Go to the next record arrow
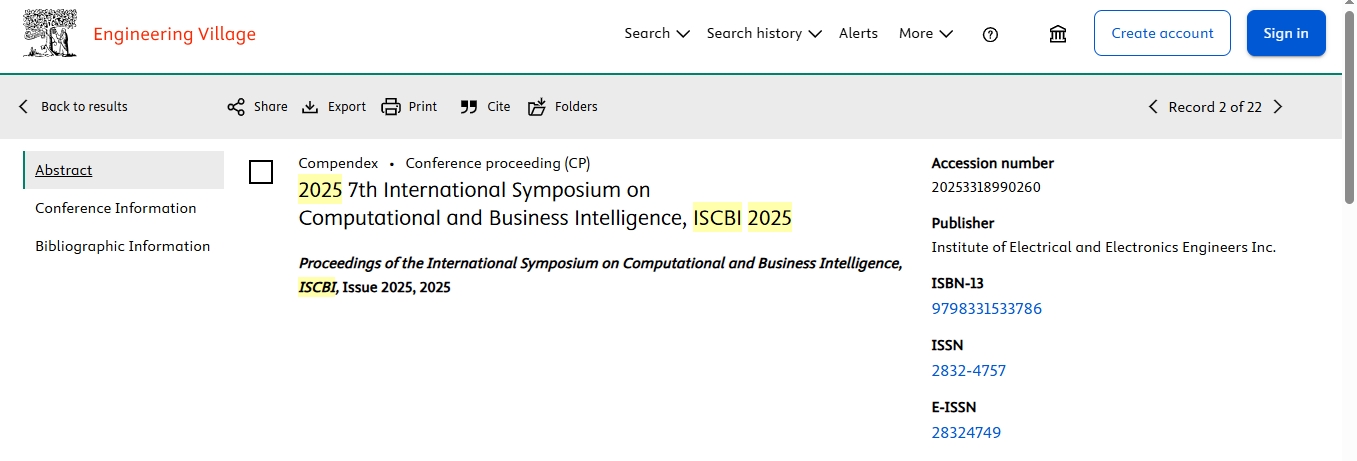Viewport: 1357px width, 461px height. [x=1278, y=107]
